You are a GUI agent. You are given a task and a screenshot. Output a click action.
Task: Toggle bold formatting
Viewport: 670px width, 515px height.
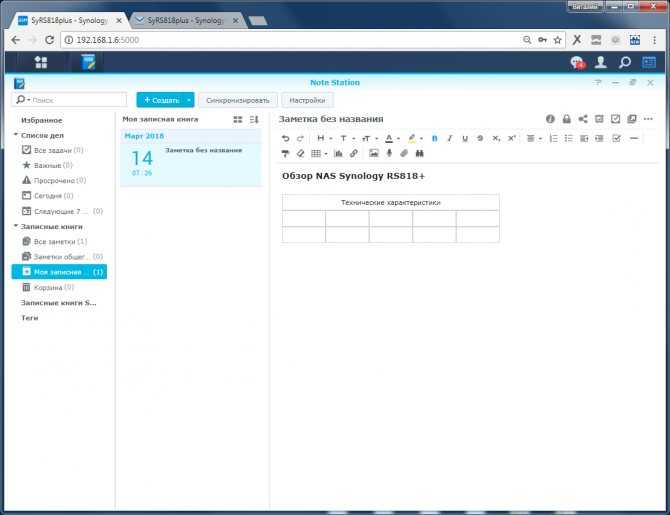pyautogui.click(x=435, y=138)
